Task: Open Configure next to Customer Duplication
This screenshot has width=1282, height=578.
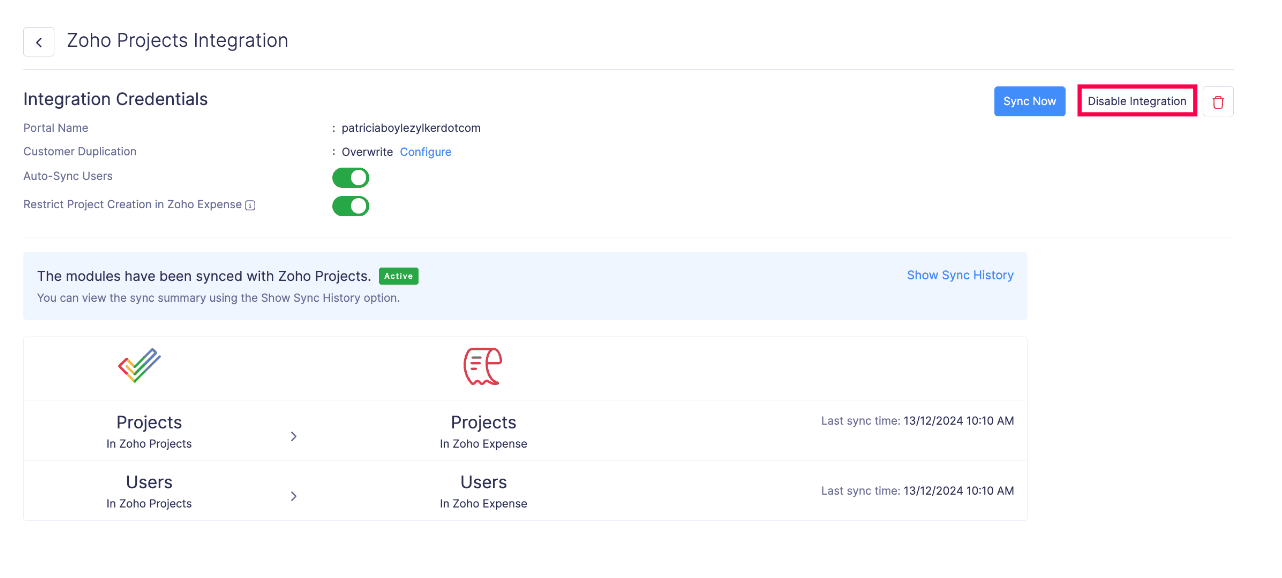Action: pos(425,151)
